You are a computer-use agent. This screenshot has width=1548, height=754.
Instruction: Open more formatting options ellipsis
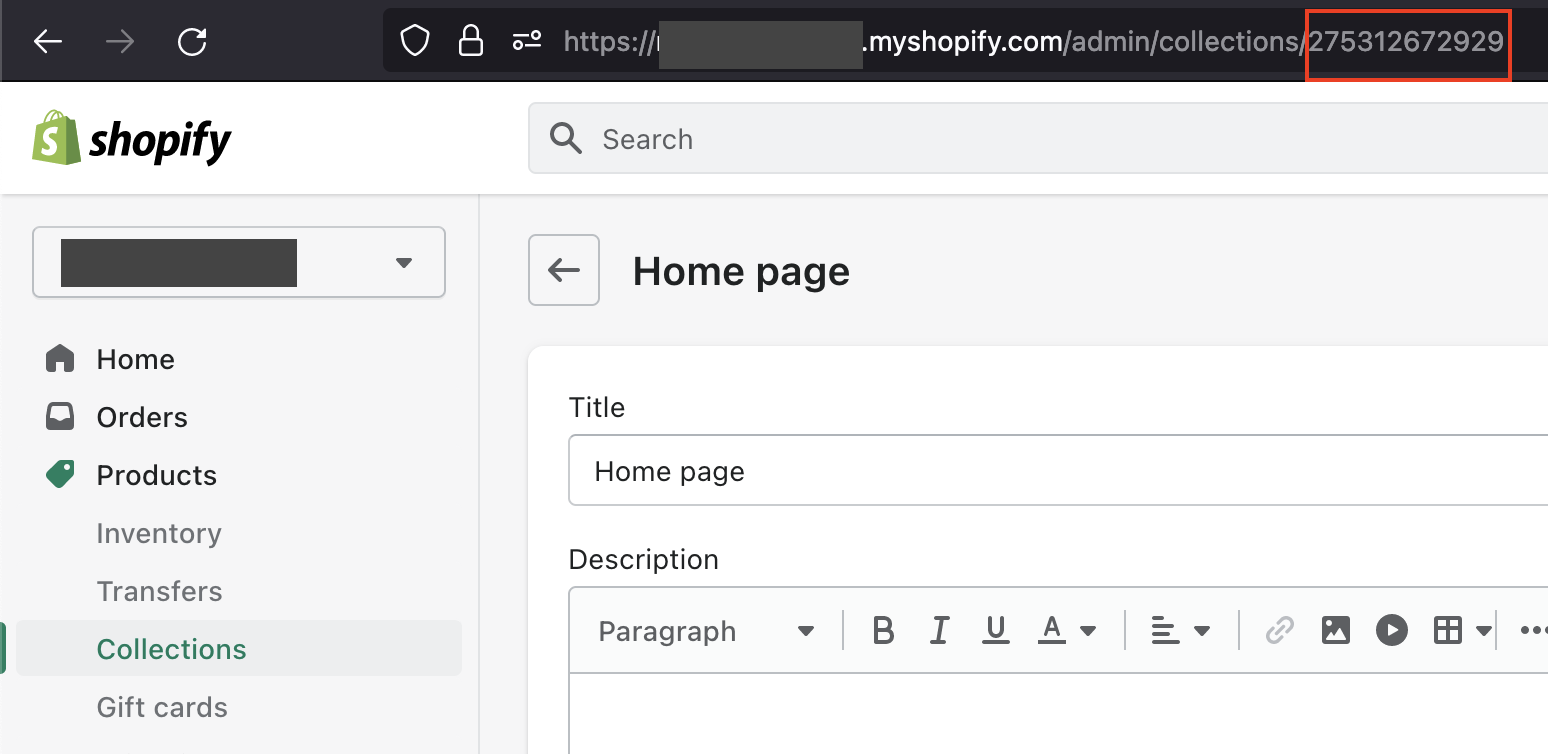pyautogui.click(x=1532, y=631)
